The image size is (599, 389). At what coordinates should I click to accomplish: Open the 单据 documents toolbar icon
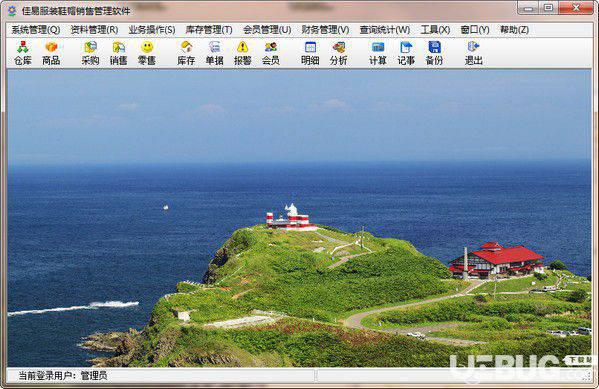[x=214, y=53]
